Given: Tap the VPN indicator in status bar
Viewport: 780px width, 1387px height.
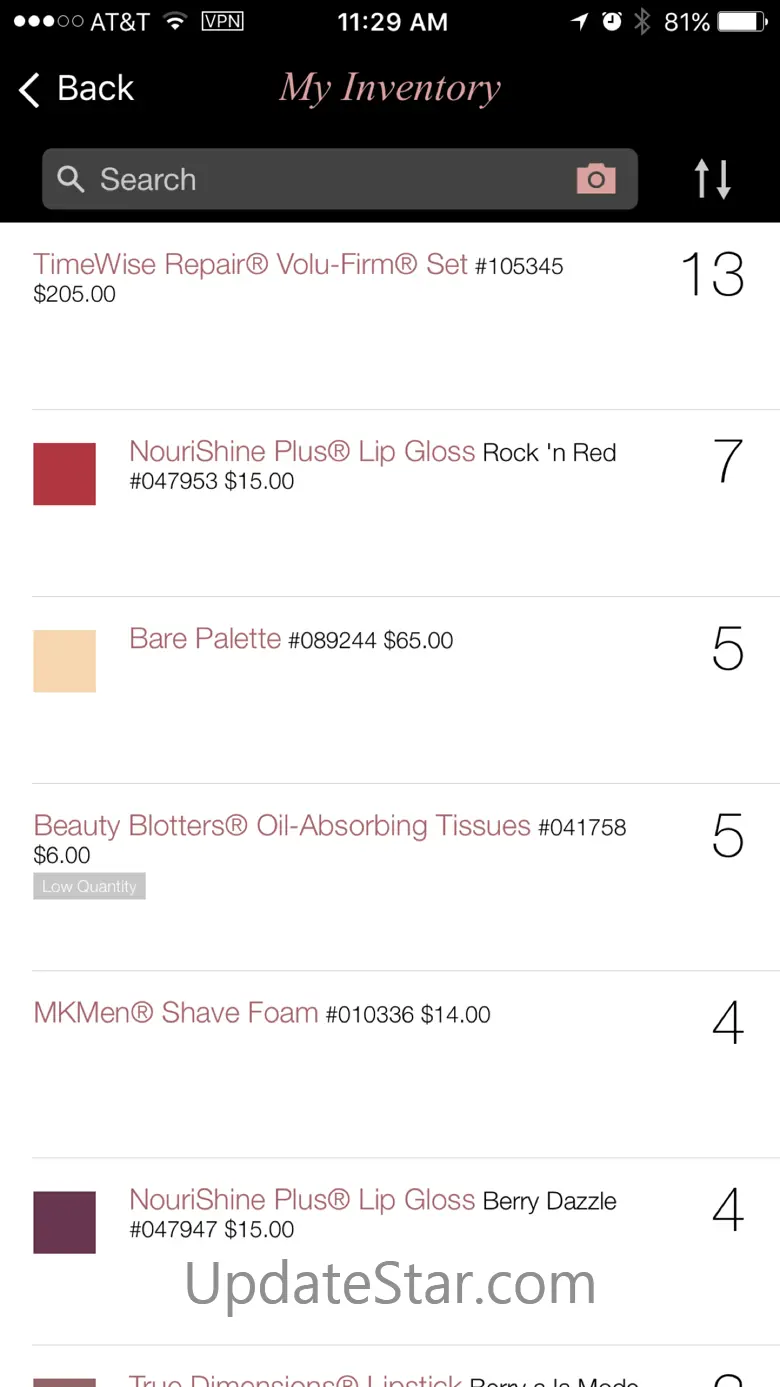Looking at the screenshot, I should (x=222, y=22).
